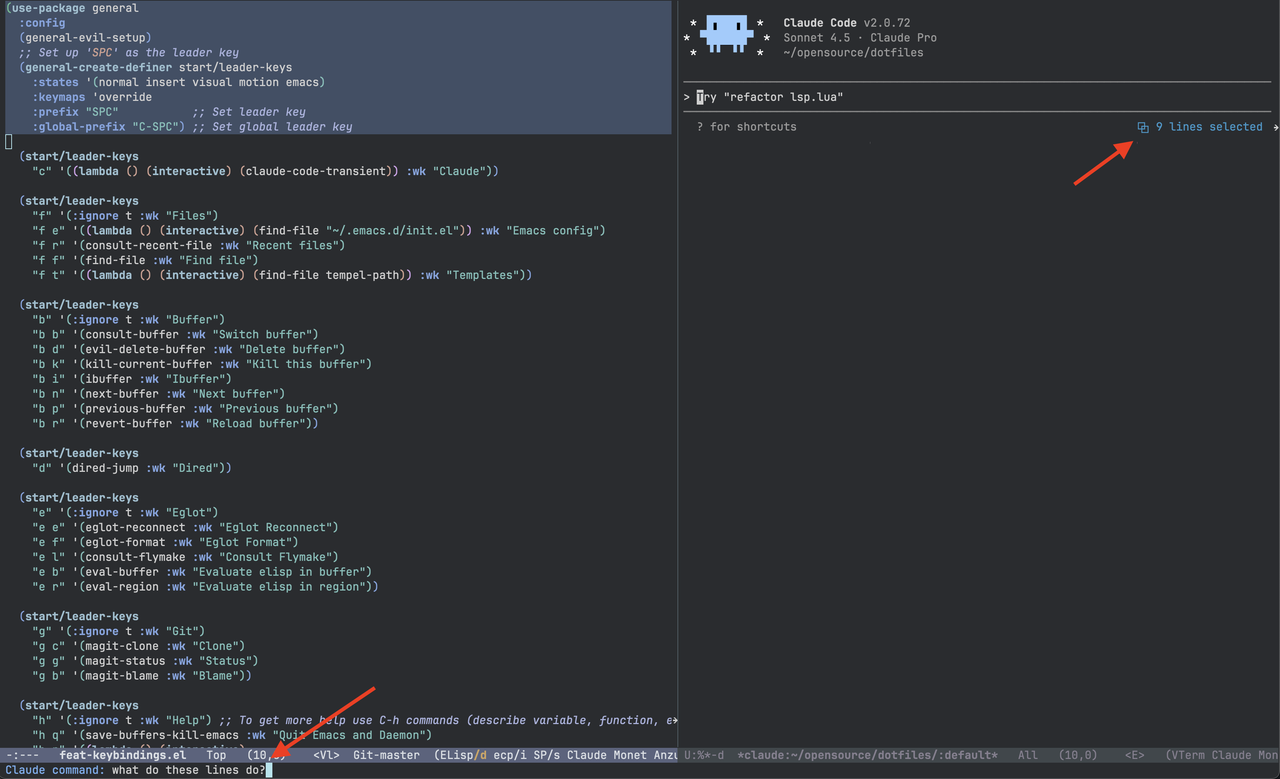
Task: Click 'Git-master' branch indicator in mode line
Action: [387, 755]
